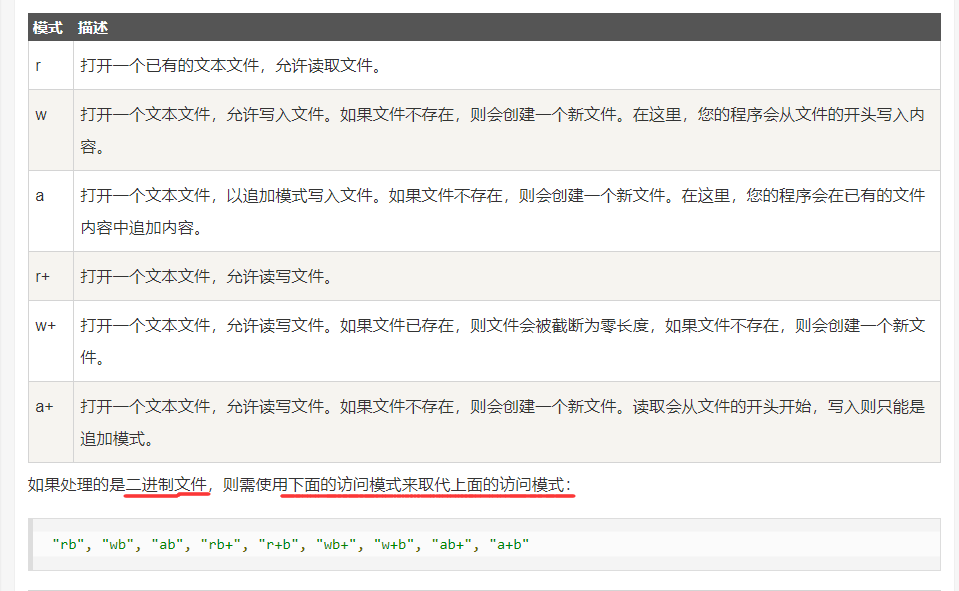Select the plain "a" mode cell
Screen dimensions: 959x591
point(40,196)
